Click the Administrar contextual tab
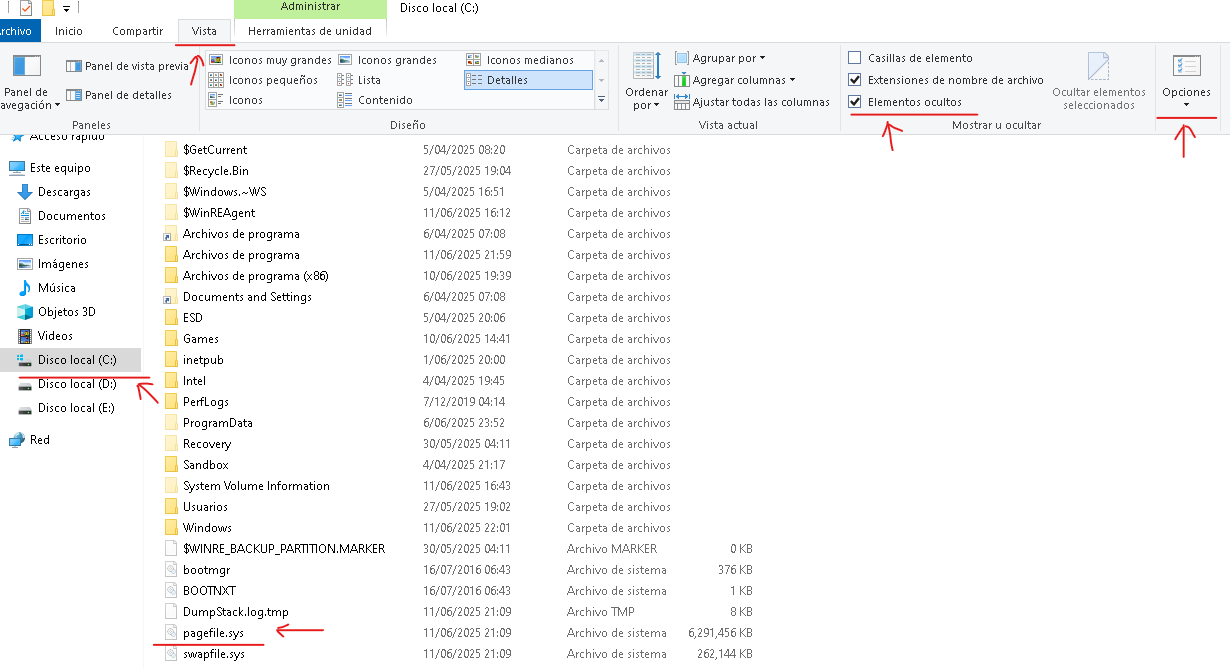The width and height of the screenshot is (1230, 669). click(x=310, y=9)
